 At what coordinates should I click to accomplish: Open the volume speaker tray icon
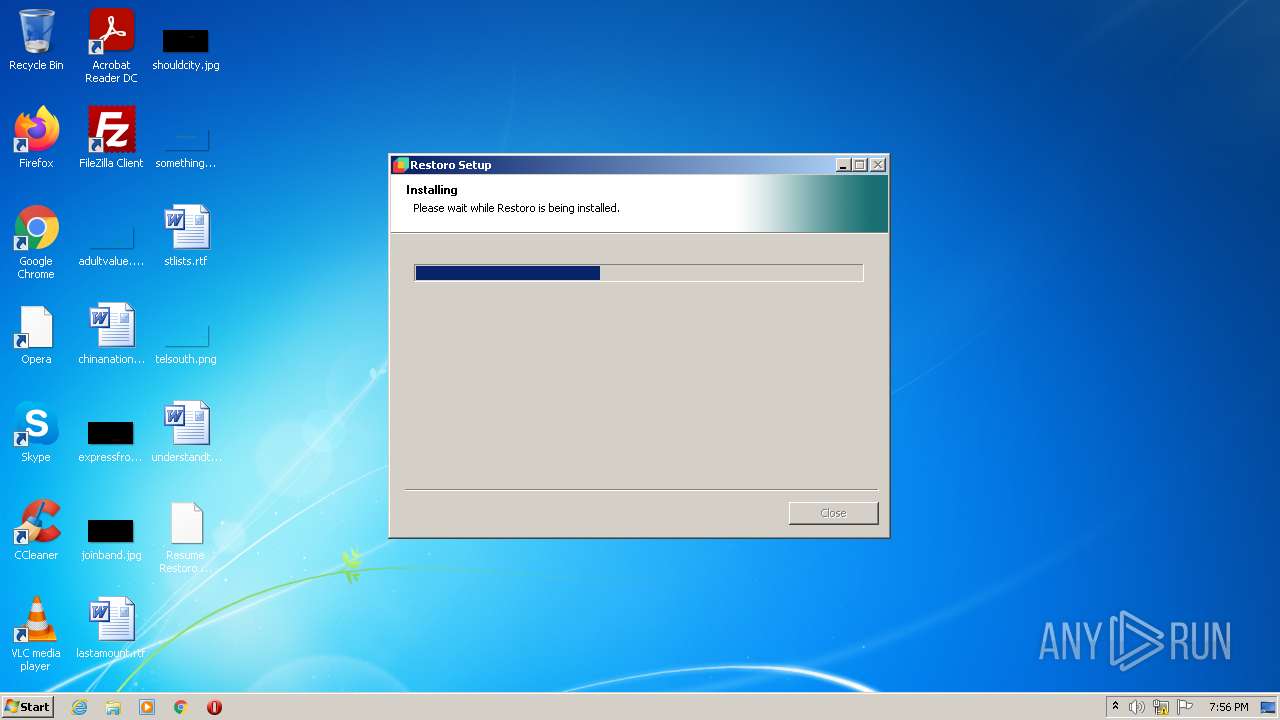(1137, 707)
